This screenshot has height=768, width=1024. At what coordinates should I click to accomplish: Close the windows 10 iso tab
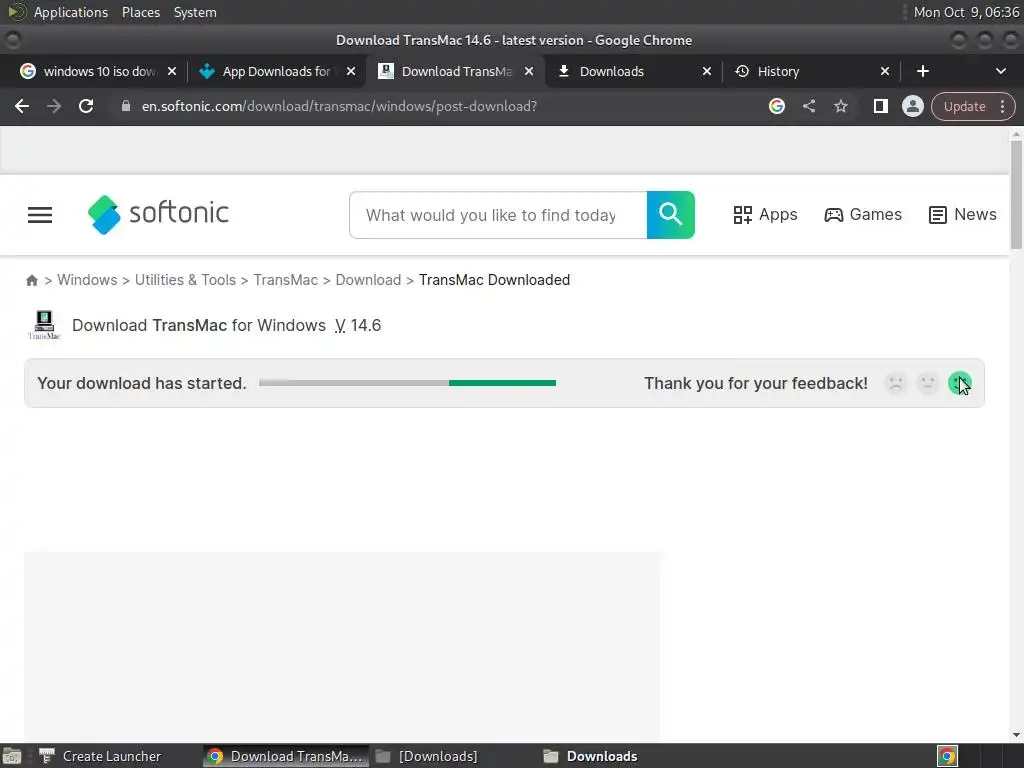point(172,71)
